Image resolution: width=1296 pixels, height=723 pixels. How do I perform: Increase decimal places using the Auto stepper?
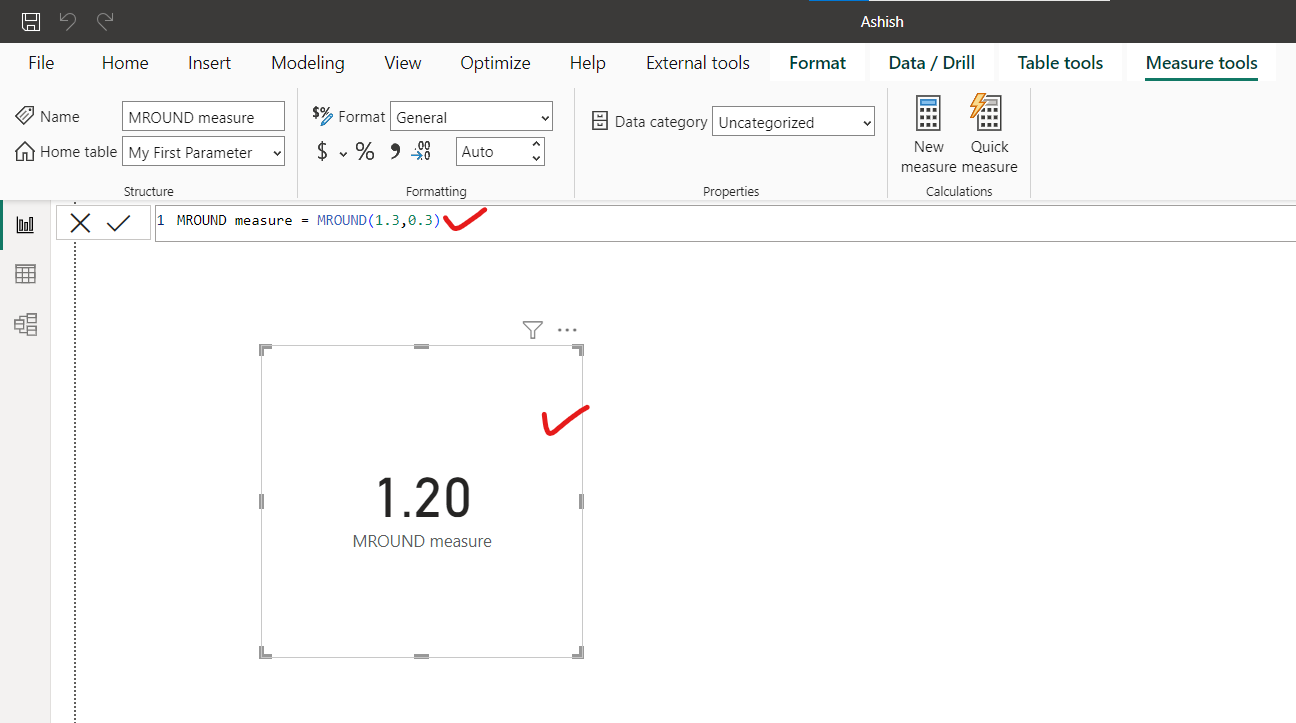click(x=534, y=145)
